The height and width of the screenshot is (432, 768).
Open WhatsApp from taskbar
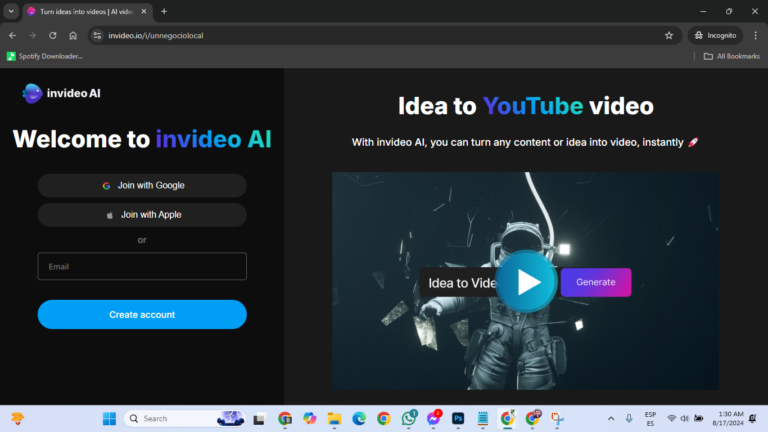tap(409, 419)
